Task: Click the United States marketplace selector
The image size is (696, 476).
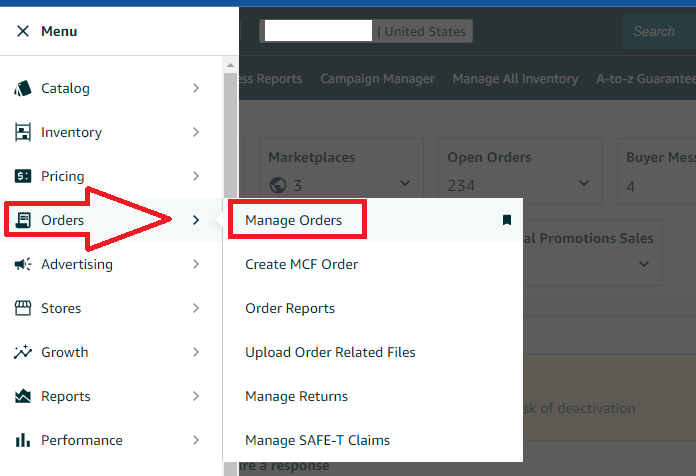Action: coord(366,31)
